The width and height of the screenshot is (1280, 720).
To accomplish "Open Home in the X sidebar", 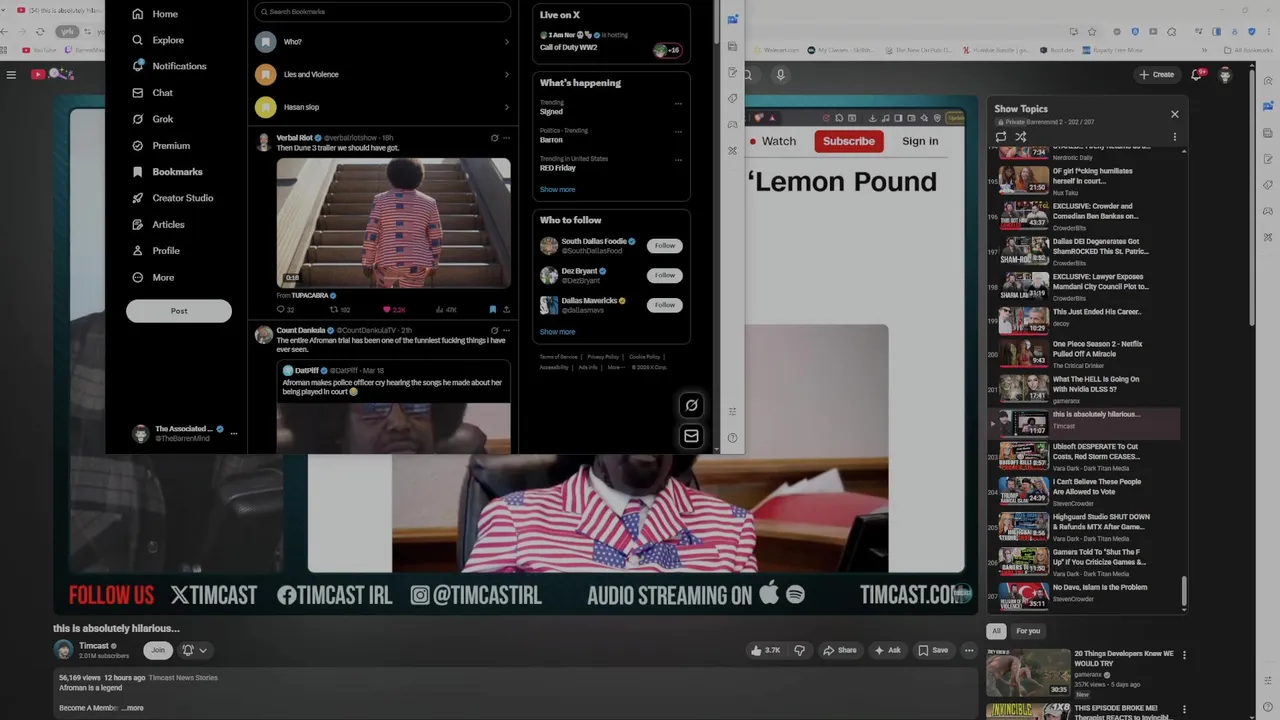I will 155,14.
